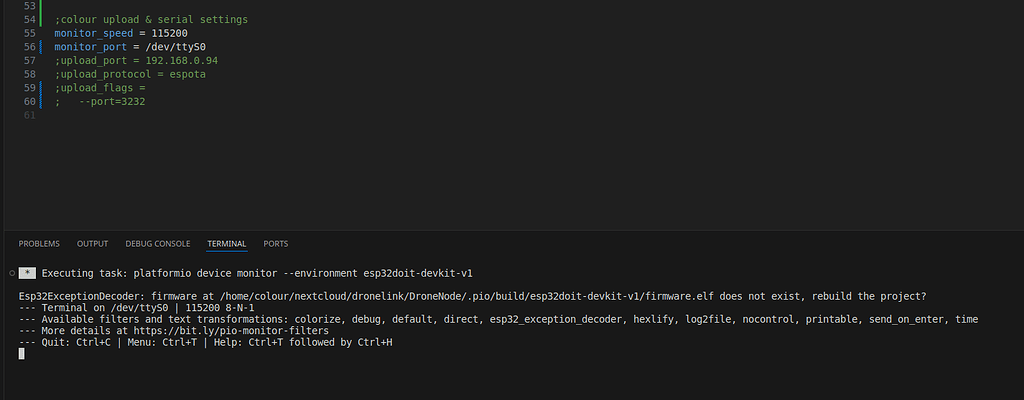Click the green added-line marker beside line 54

40,19
